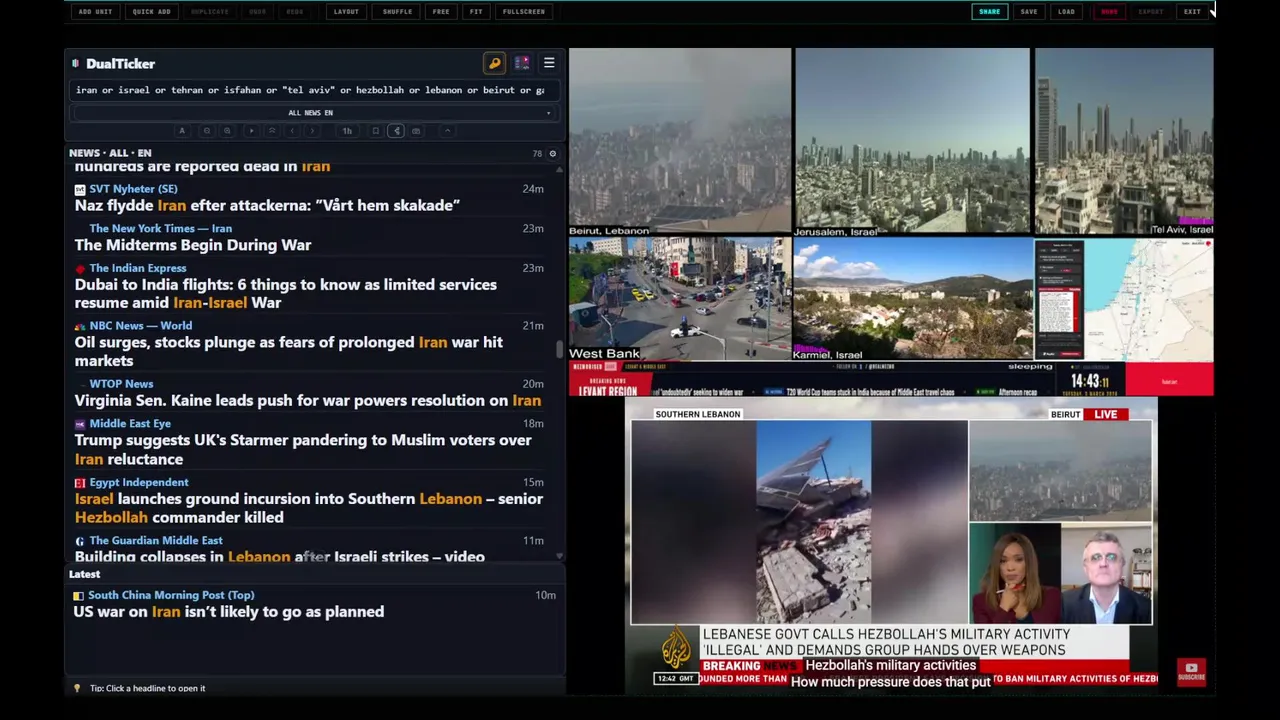The height and width of the screenshot is (720, 1280).
Task: Click the West Bank street webcam feed
Action: pyautogui.click(x=679, y=298)
